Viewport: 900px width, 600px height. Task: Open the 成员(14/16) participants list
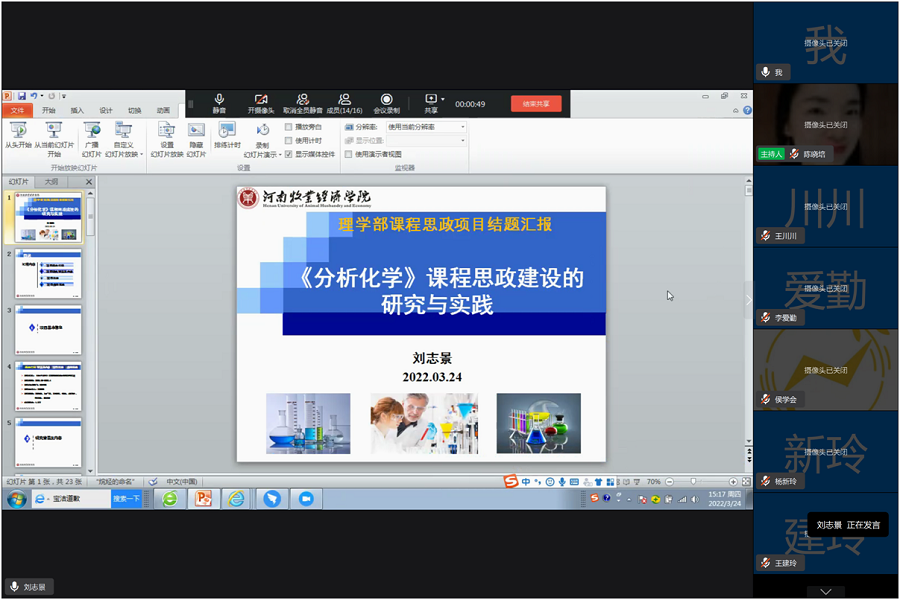(344, 100)
